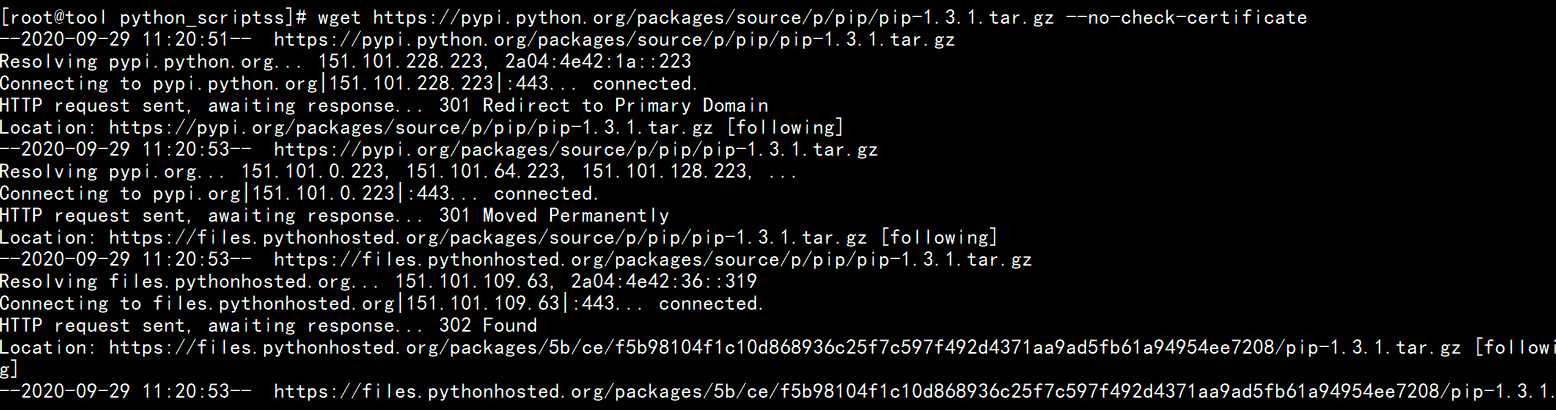Click the wget command on the first line

coord(340,18)
